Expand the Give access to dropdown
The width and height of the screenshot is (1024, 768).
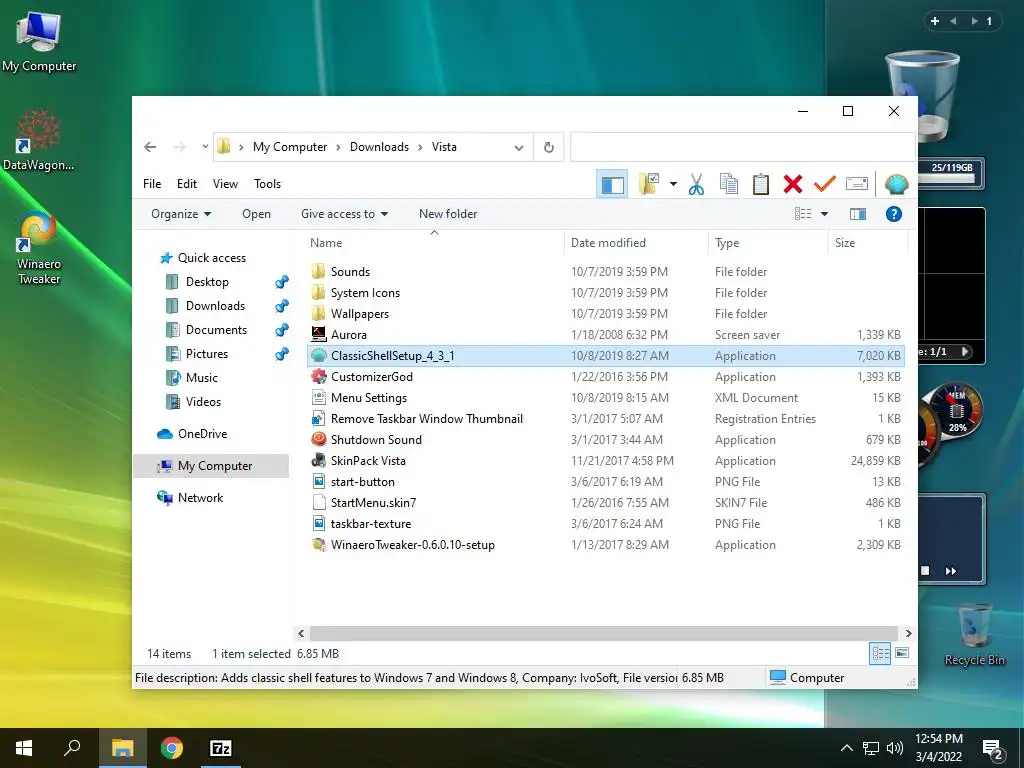[344, 214]
